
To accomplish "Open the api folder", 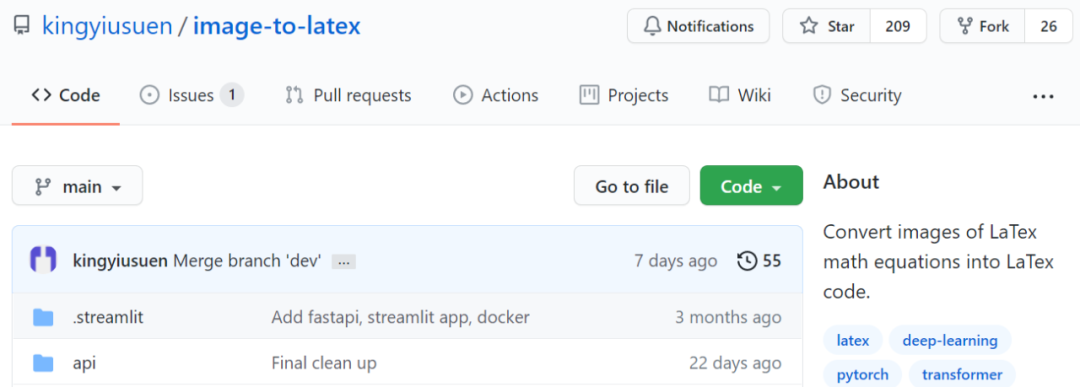I will (84, 363).
